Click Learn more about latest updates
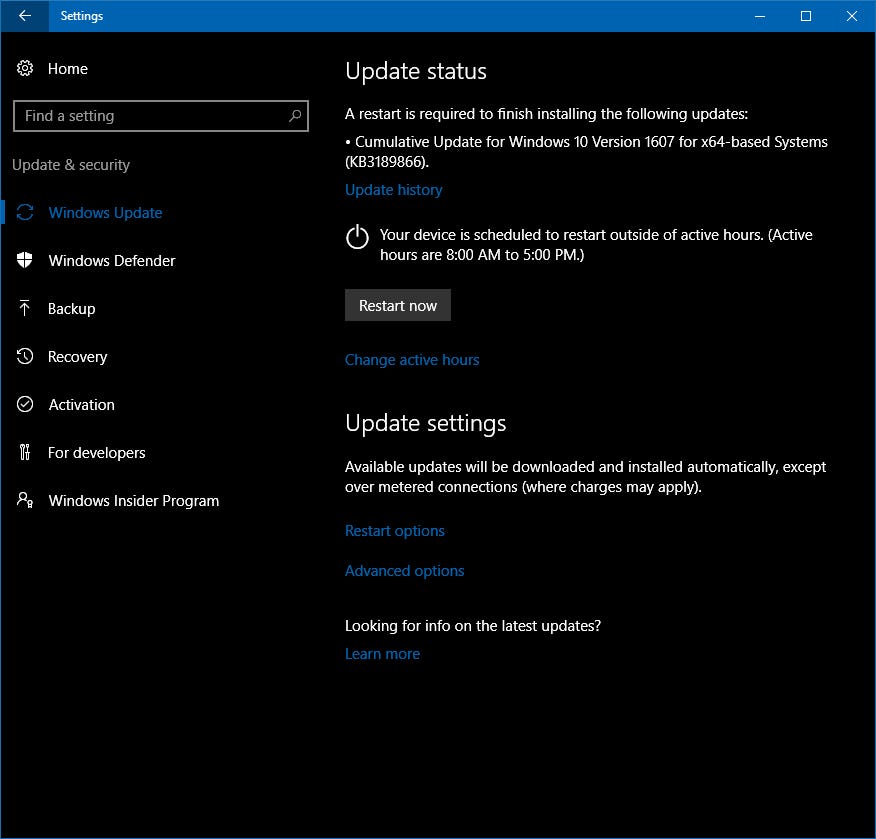 click(382, 653)
